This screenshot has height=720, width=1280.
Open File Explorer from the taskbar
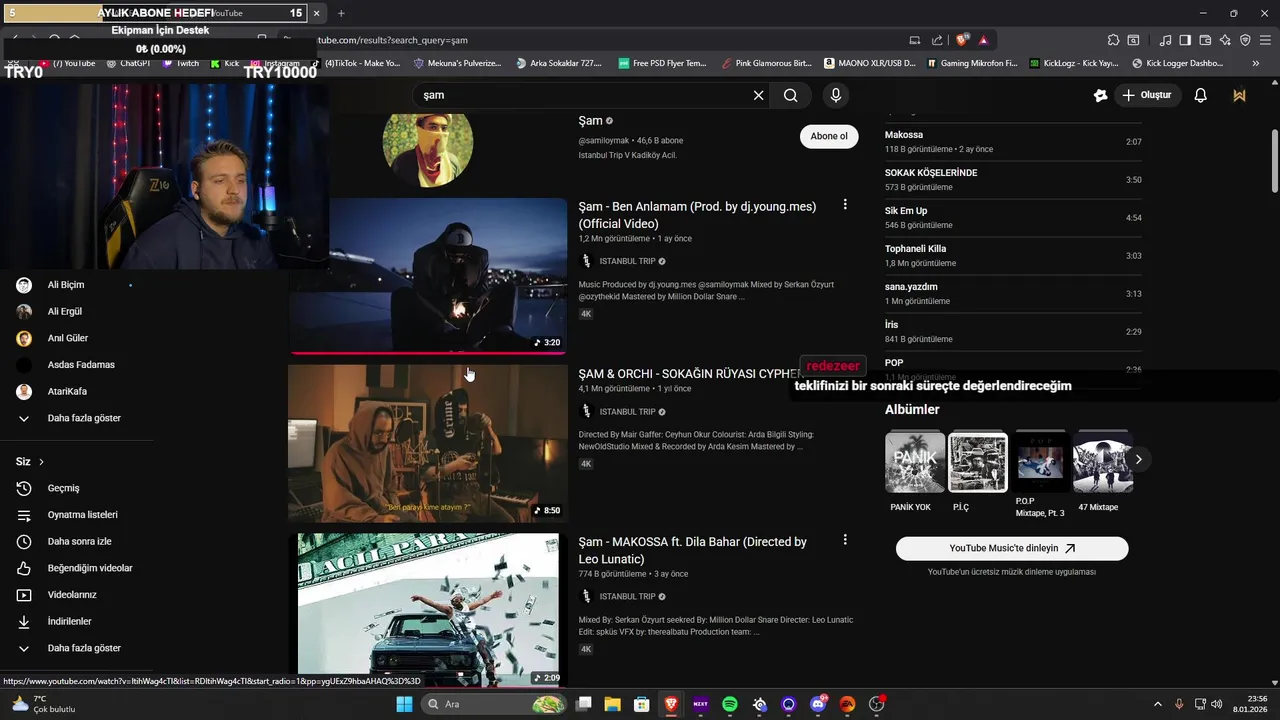pyautogui.click(x=612, y=704)
